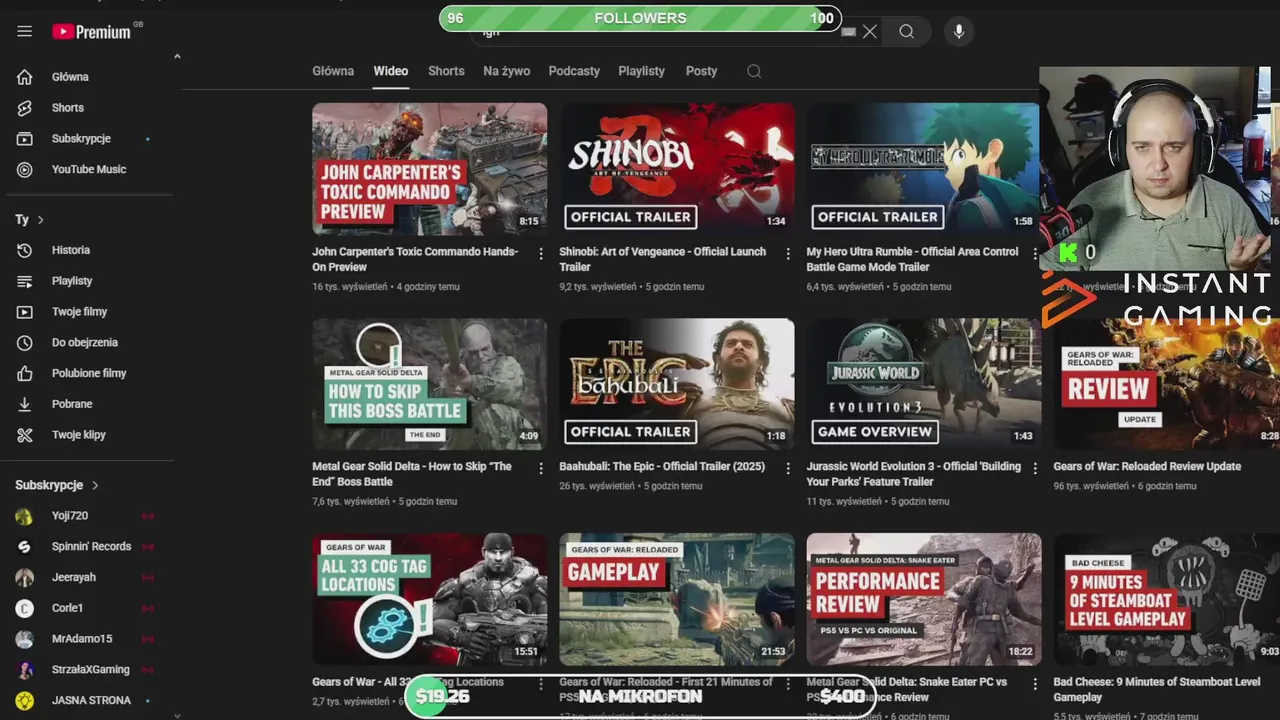Open the hamburger guide menu
Screen dimensions: 1280x720
[x=25, y=32]
